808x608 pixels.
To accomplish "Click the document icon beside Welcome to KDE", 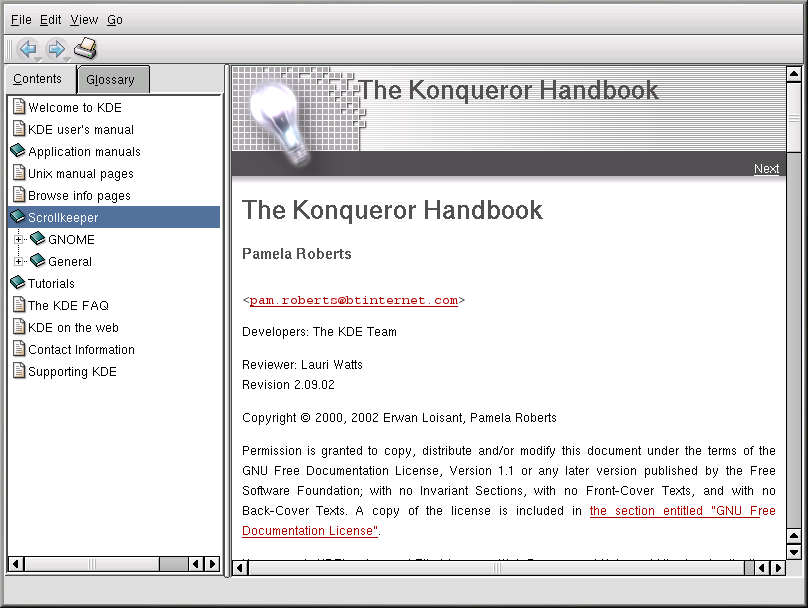I will 18,107.
